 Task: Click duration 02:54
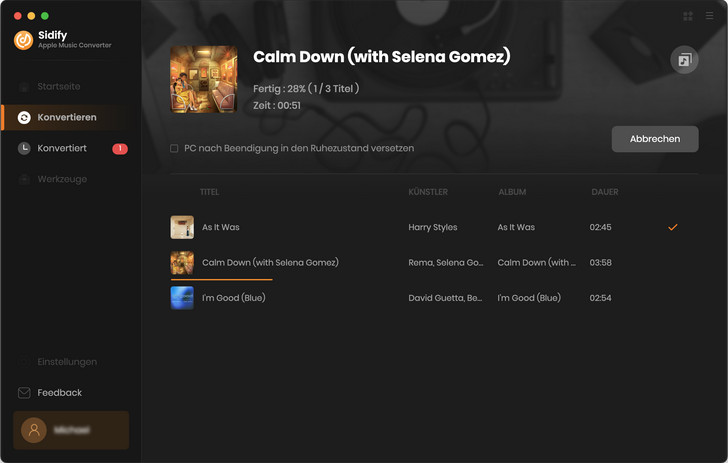[x=600, y=298]
